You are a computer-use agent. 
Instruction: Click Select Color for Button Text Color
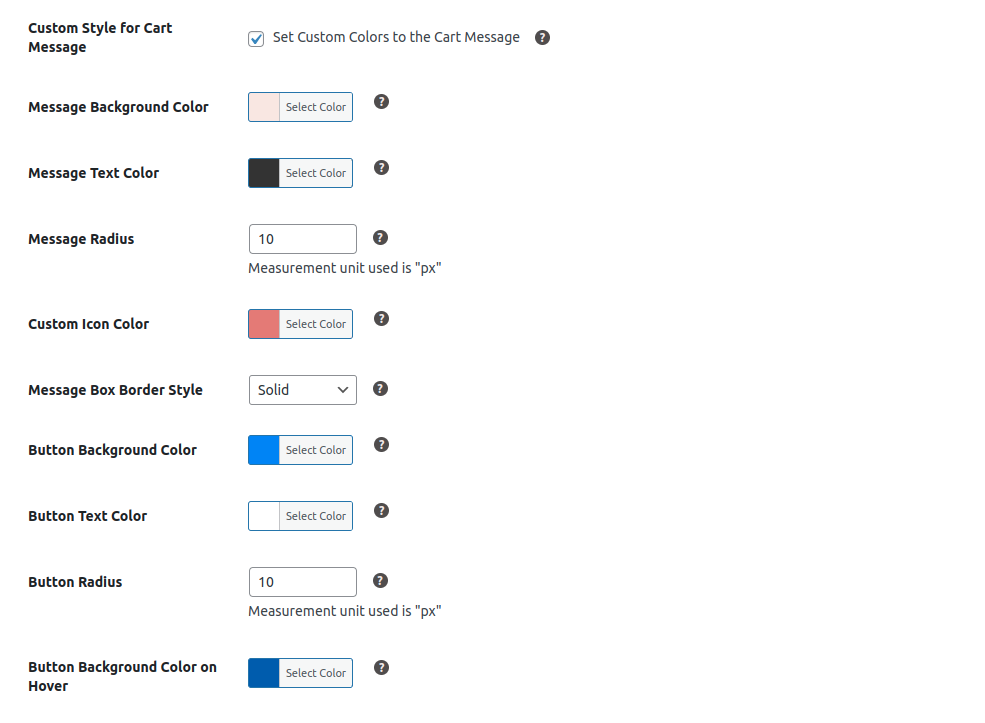pos(315,516)
